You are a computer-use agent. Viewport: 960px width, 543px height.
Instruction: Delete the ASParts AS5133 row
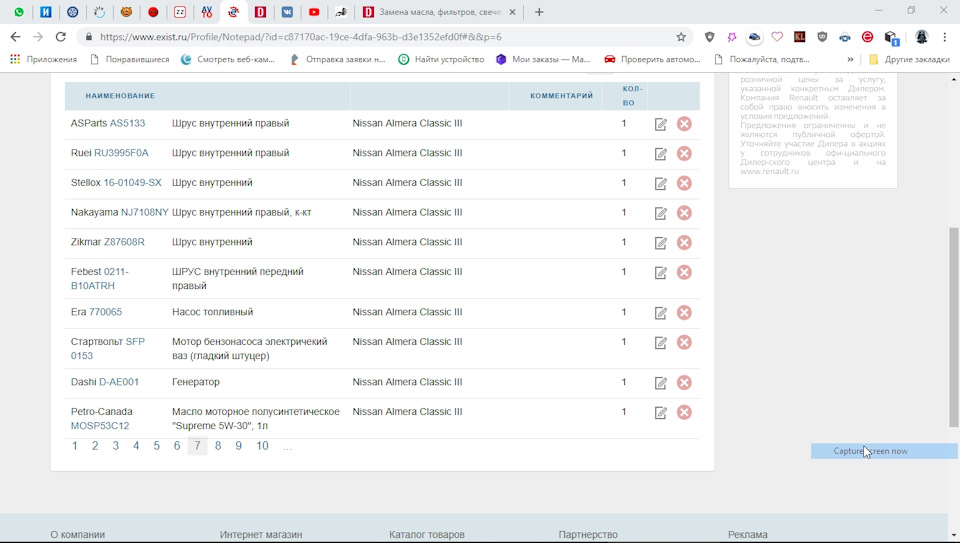[684, 124]
